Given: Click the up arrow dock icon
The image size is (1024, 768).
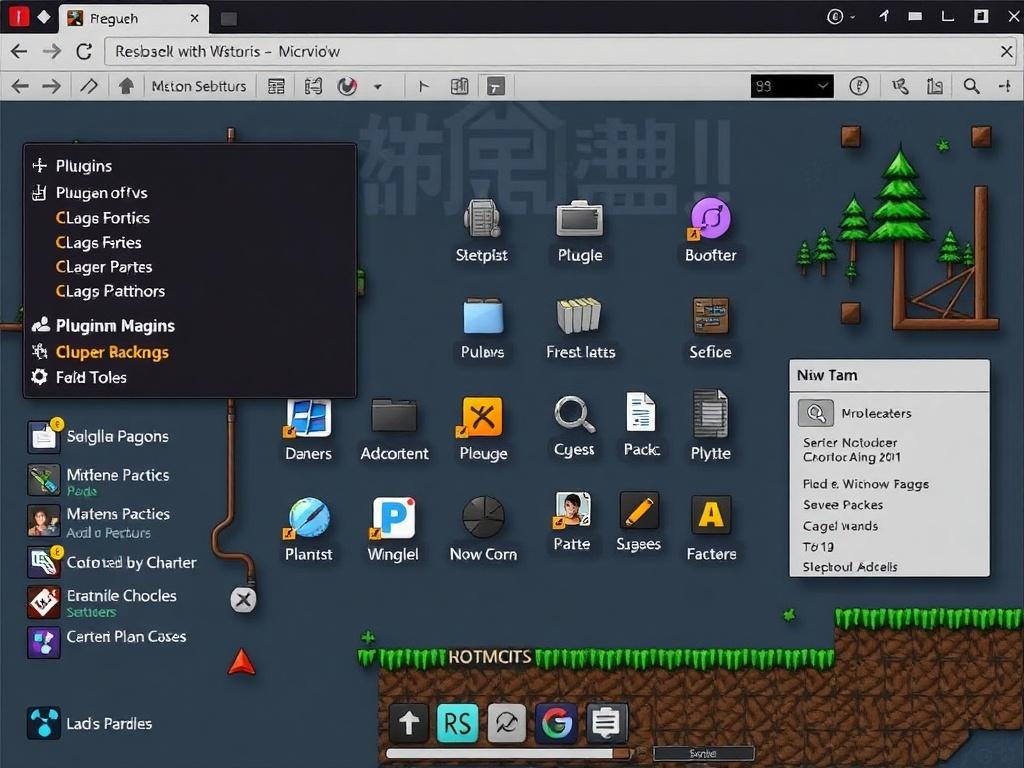Looking at the screenshot, I should 409,723.
